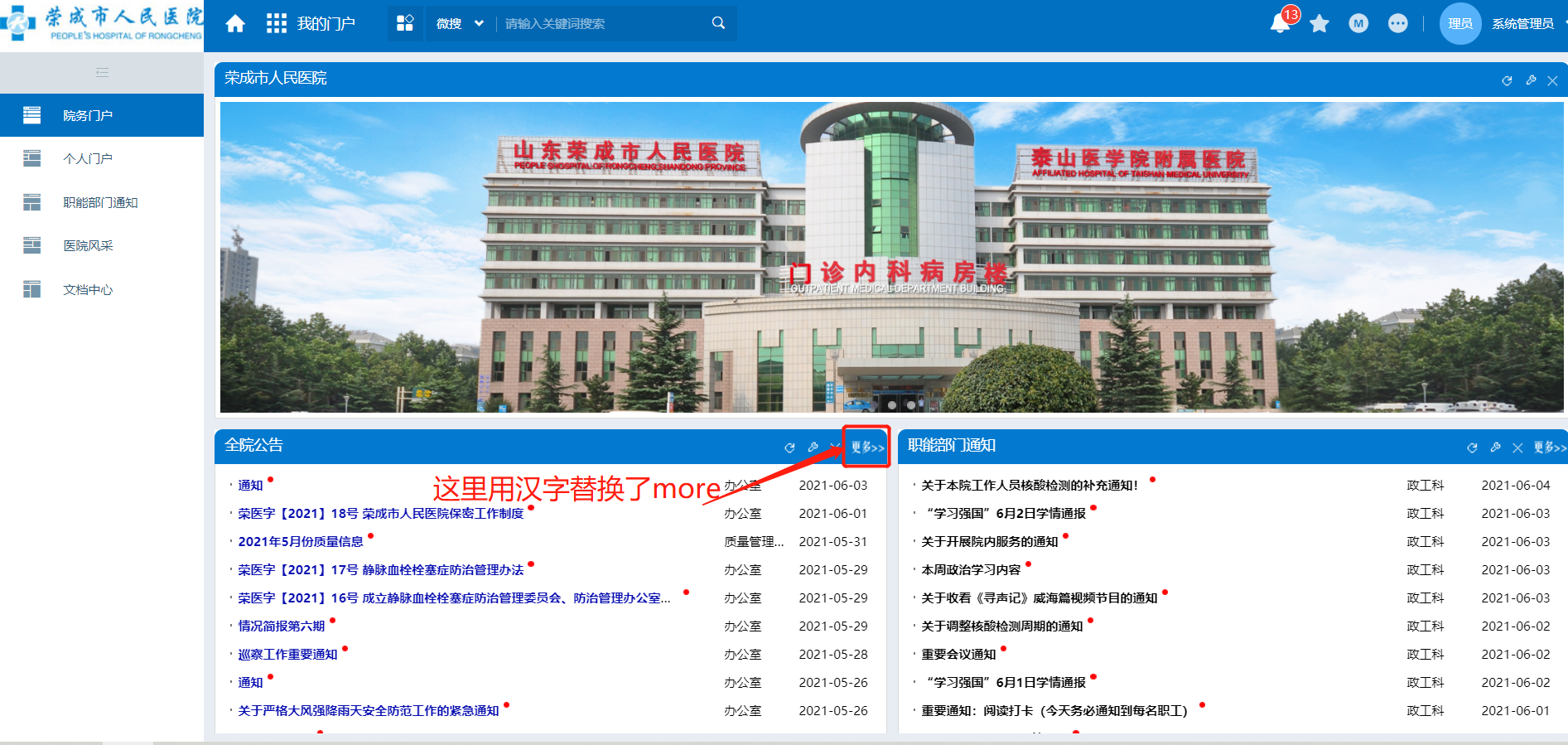This screenshot has height=745, width=1568.
Task: Refresh the 全院公告 panel
Action: (x=789, y=447)
